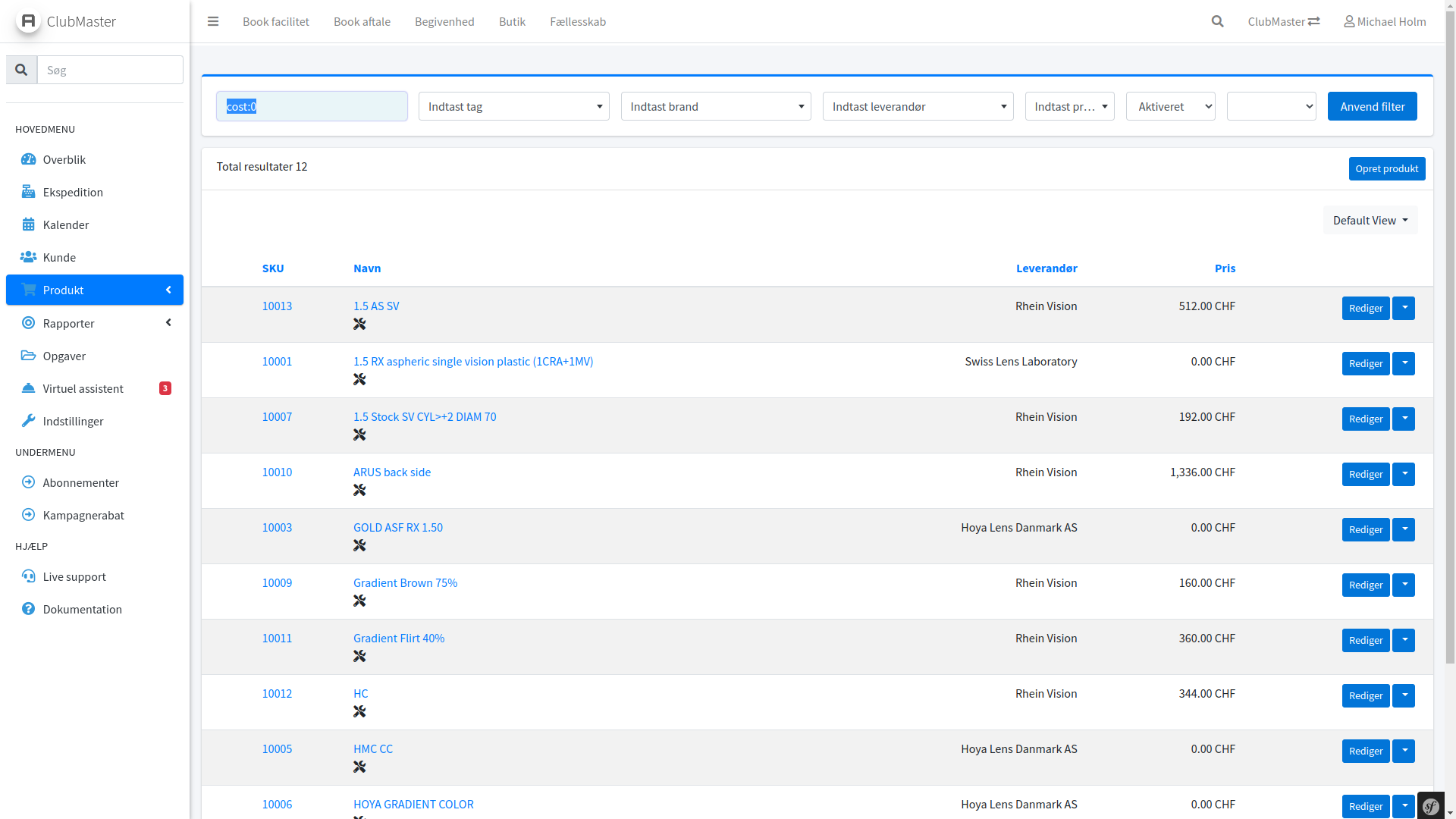
Task: Click tools icon under 1.5 AS SV
Action: [359, 325]
